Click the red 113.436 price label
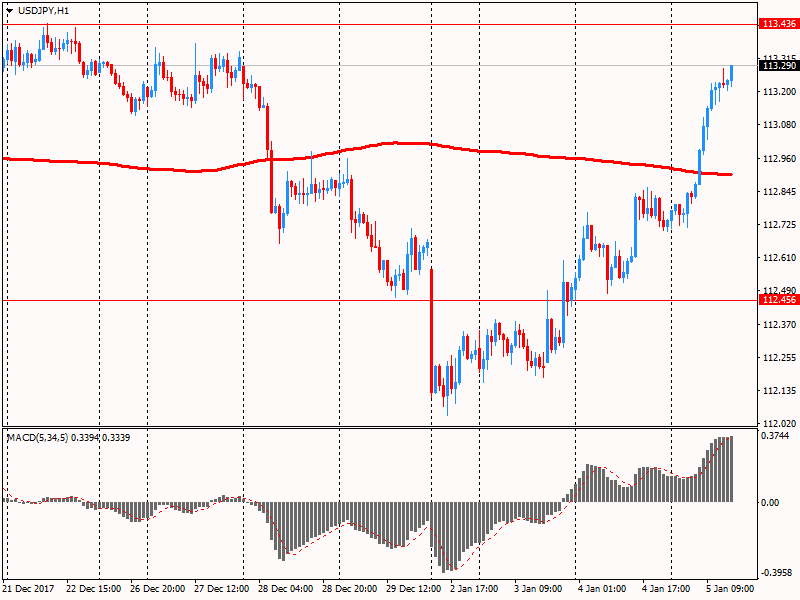Viewport: 800px width, 600px height. pyautogui.click(x=777, y=23)
